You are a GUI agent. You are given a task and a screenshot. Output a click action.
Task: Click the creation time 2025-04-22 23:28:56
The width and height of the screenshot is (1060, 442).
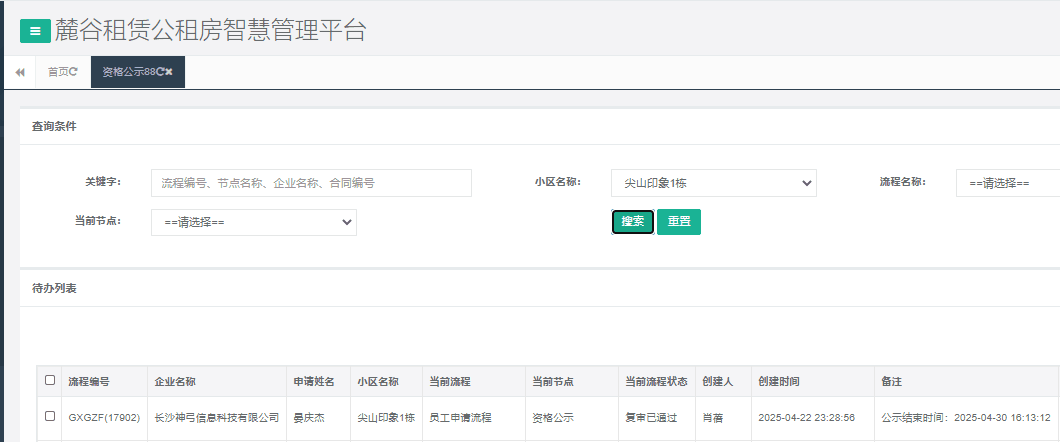point(806,418)
